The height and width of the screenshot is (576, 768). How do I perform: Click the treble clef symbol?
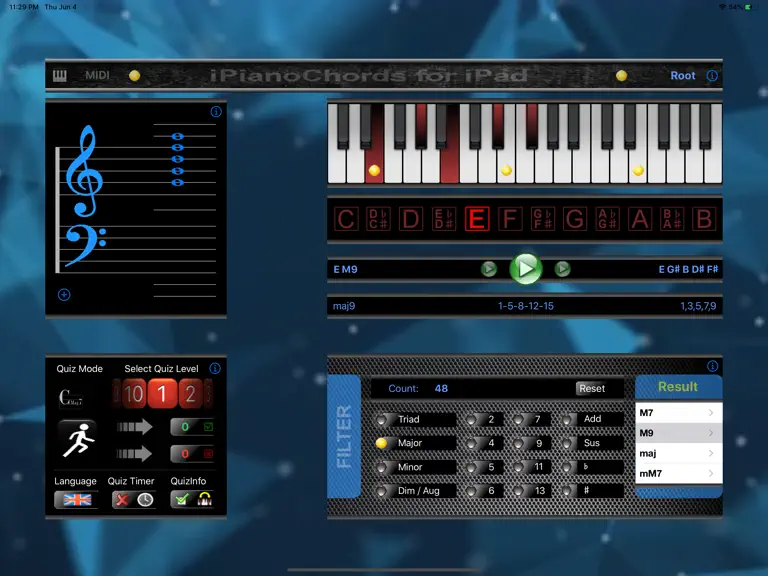[84, 170]
